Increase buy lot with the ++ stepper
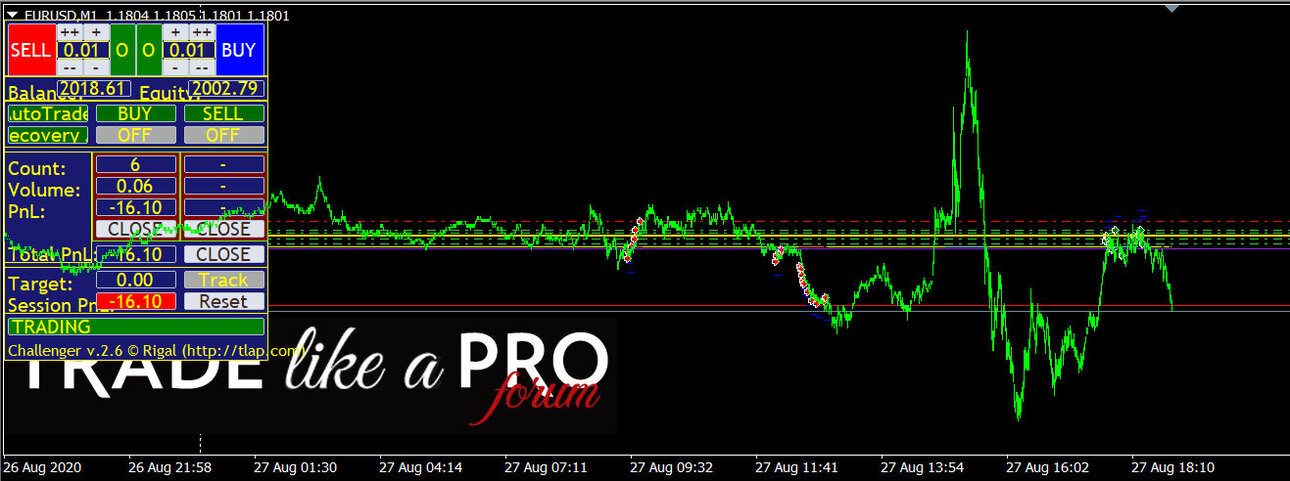The height and width of the screenshot is (481, 1290). click(x=201, y=32)
